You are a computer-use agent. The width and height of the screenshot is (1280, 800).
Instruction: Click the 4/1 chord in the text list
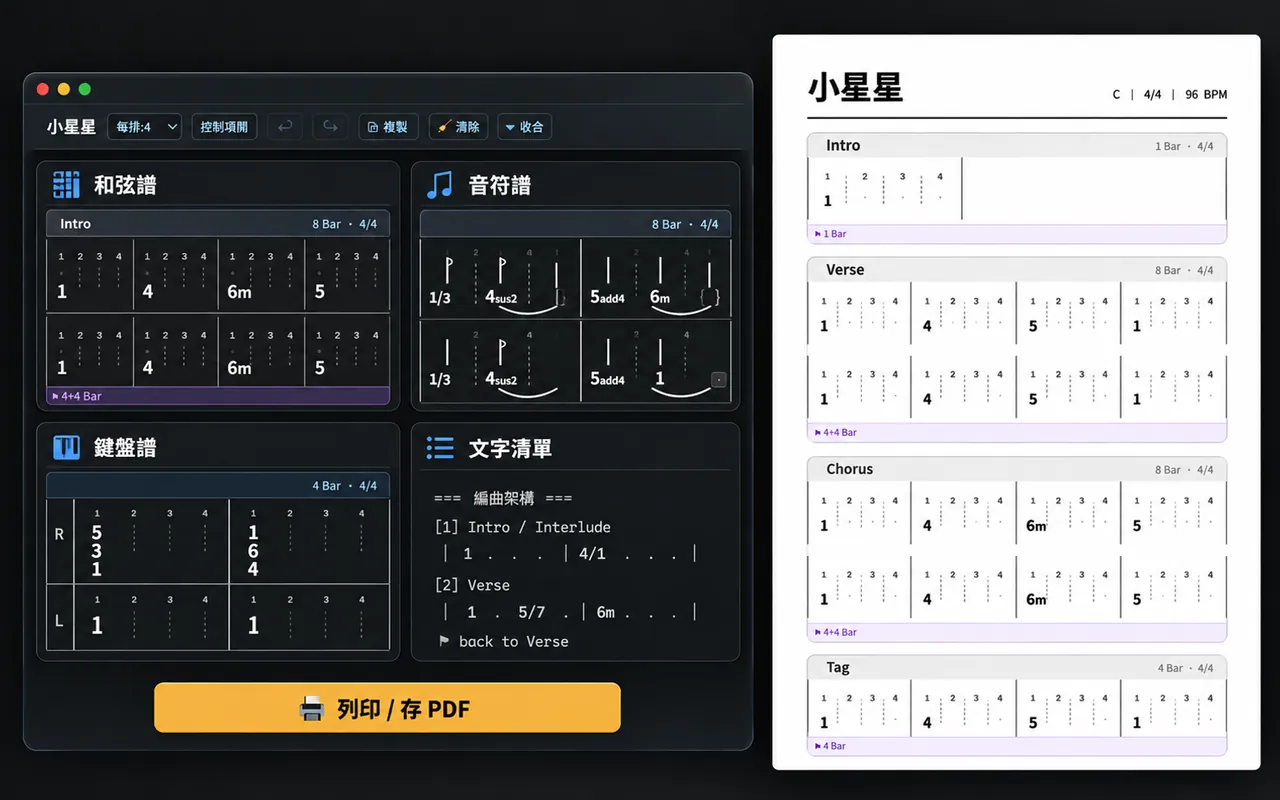point(592,554)
